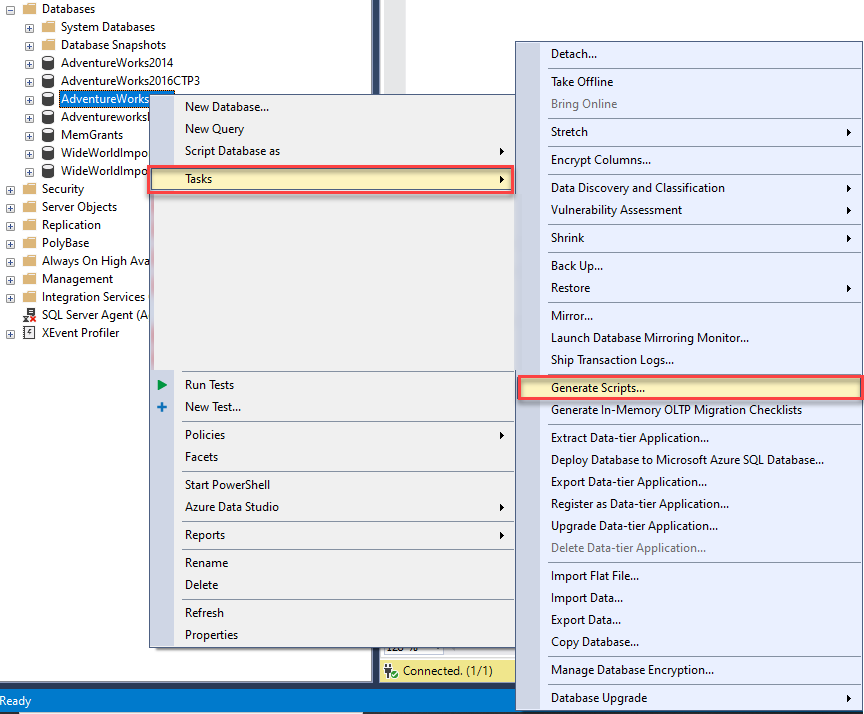The image size is (864, 714).
Task: Expand the MemGrants database node
Action: pyautogui.click(x=30, y=136)
